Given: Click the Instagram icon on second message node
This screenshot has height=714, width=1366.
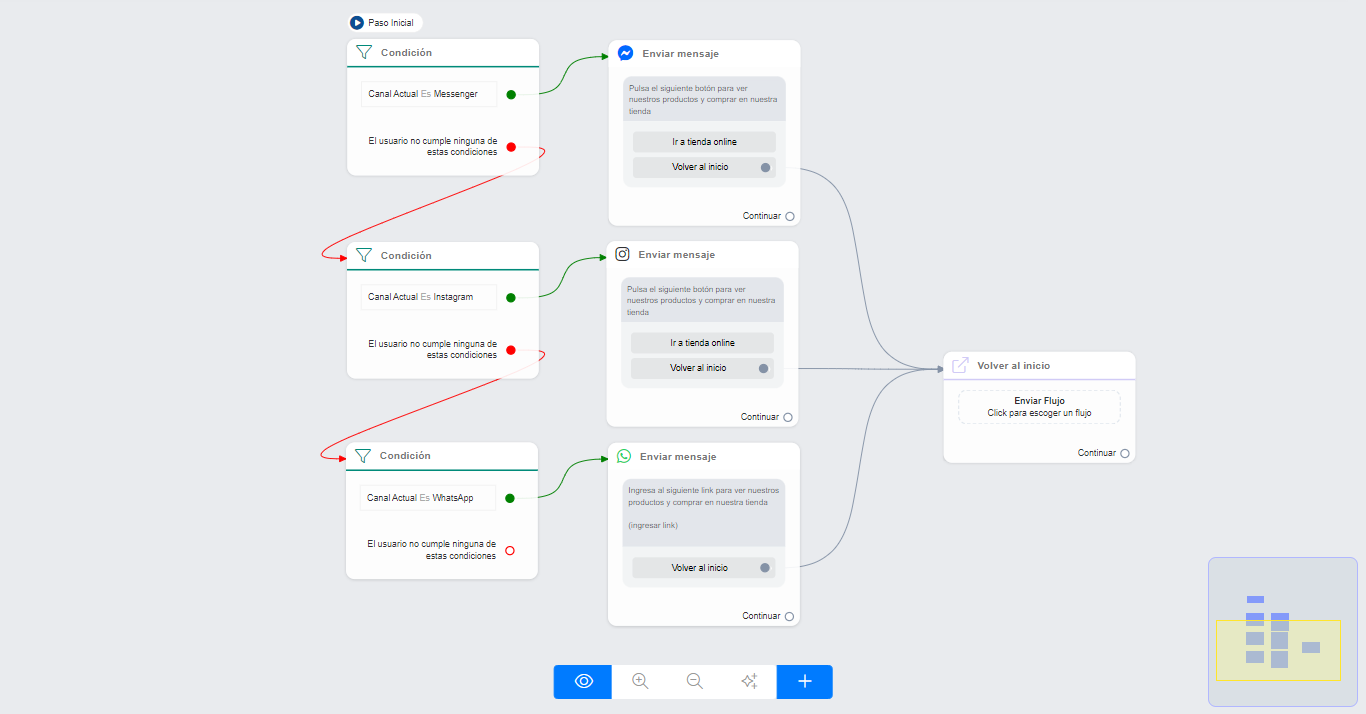Looking at the screenshot, I should pyautogui.click(x=622, y=254).
